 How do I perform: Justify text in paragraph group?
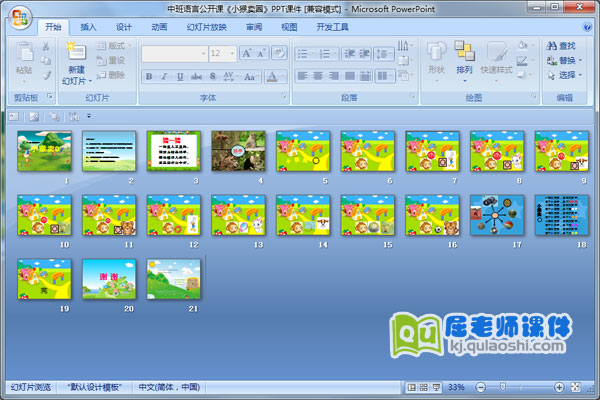tap(350, 76)
